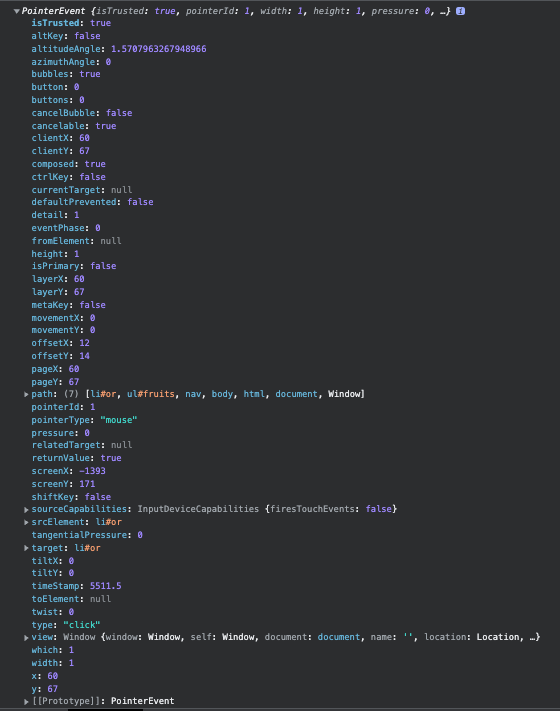Click the y: 67 row
The width and height of the screenshot is (560, 711).
point(44,689)
